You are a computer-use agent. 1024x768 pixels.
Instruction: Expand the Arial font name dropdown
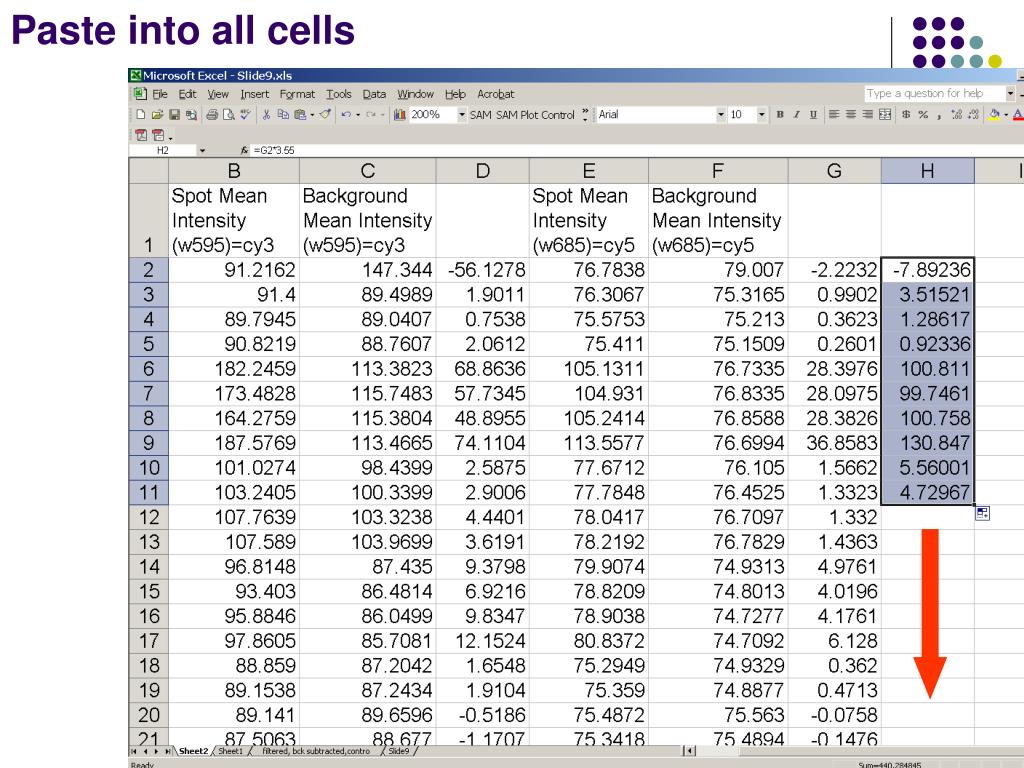721,115
